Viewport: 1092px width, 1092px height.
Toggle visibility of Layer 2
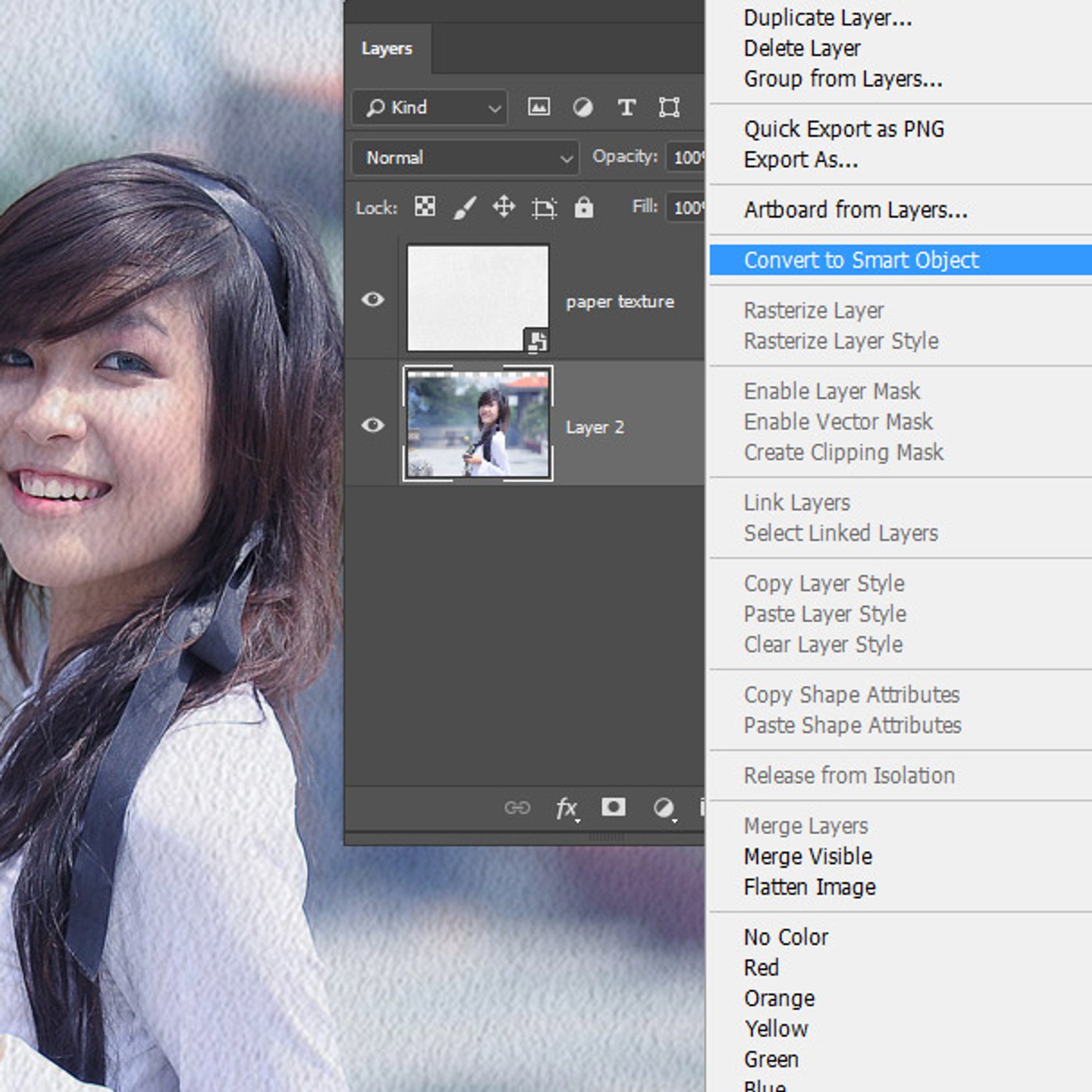(374, 424)
